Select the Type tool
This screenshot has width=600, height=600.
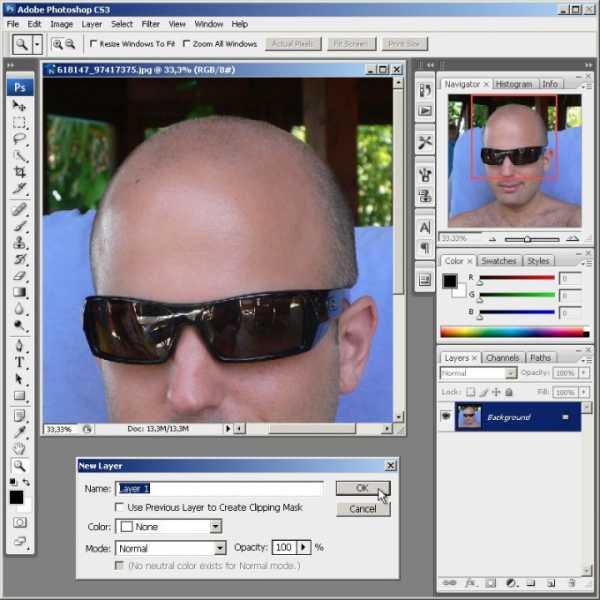19,362
